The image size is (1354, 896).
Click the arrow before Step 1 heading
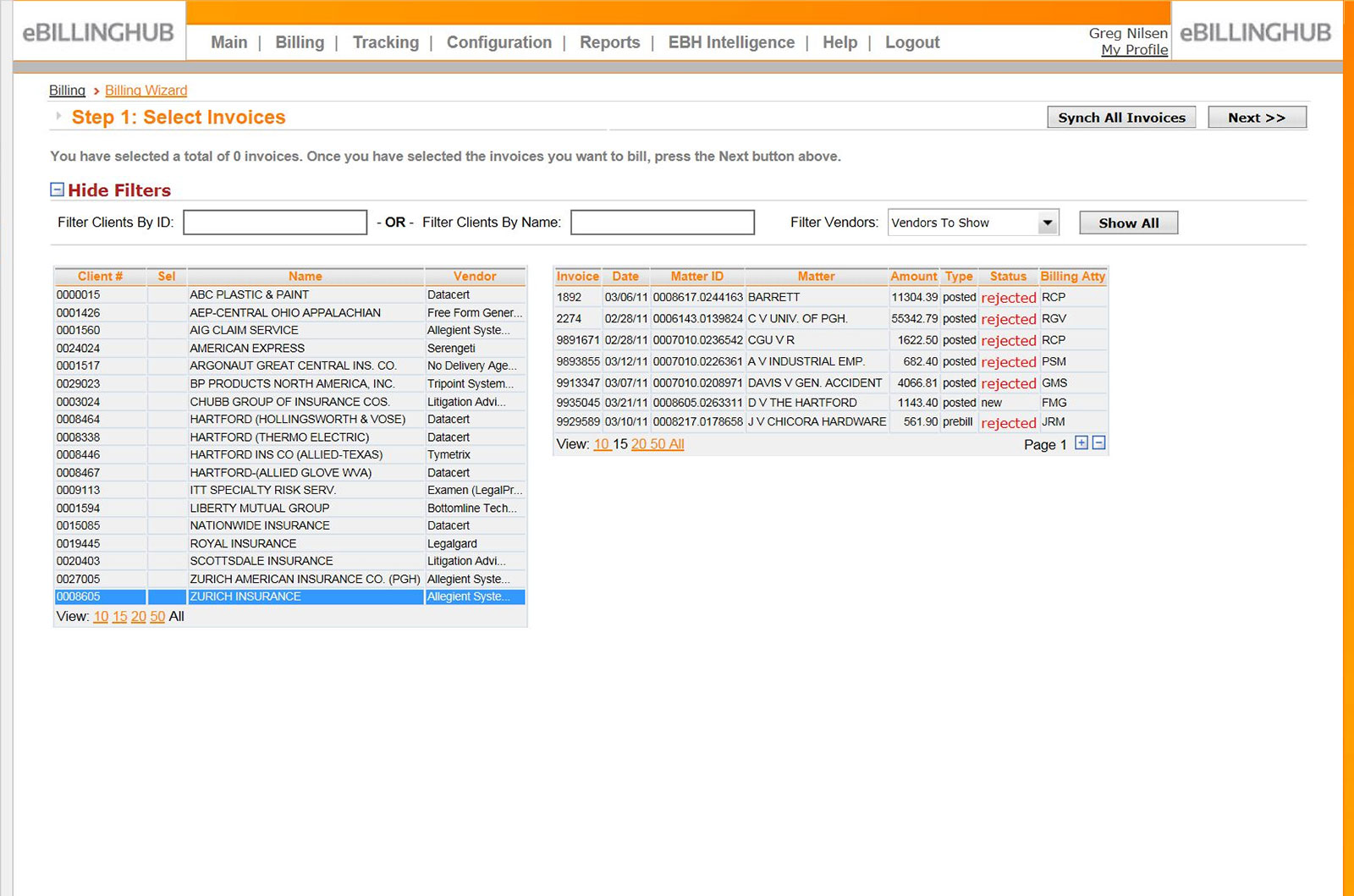58,116
